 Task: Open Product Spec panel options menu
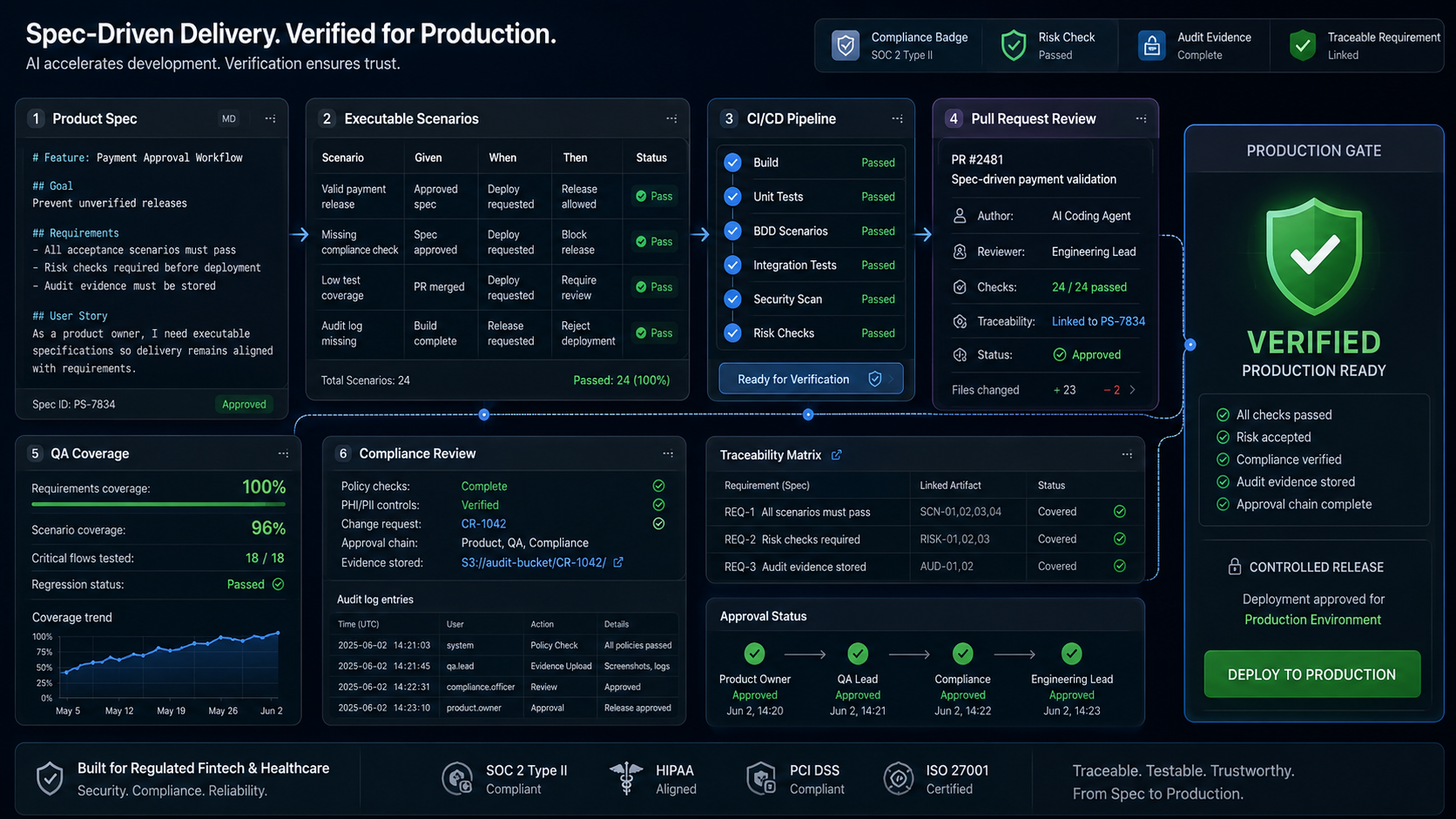(x=271, y=118)
